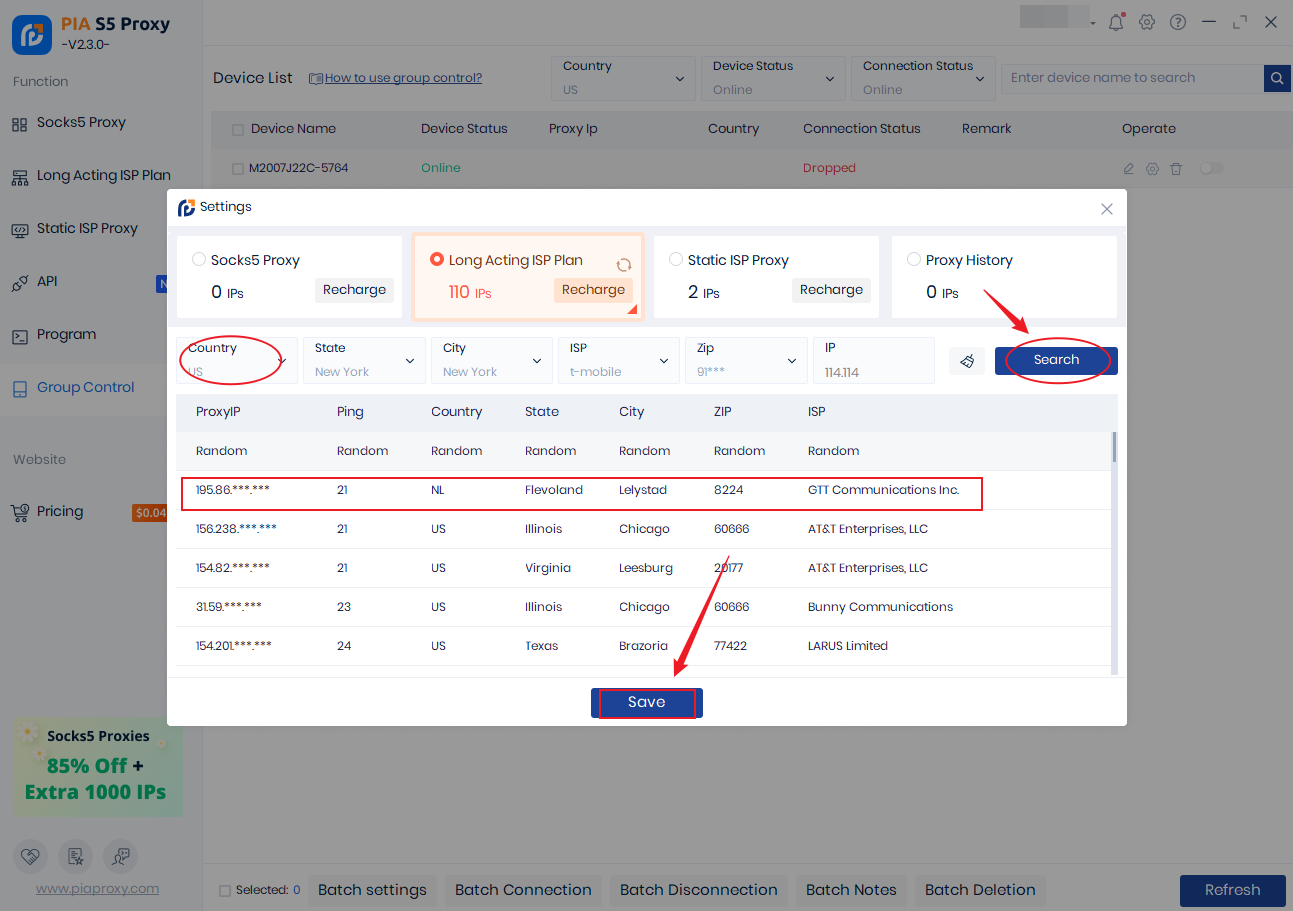Choose the Proxy History radio option
Image resolution: width=1293 pixels, height=911 pixels.
click(914, 260)
